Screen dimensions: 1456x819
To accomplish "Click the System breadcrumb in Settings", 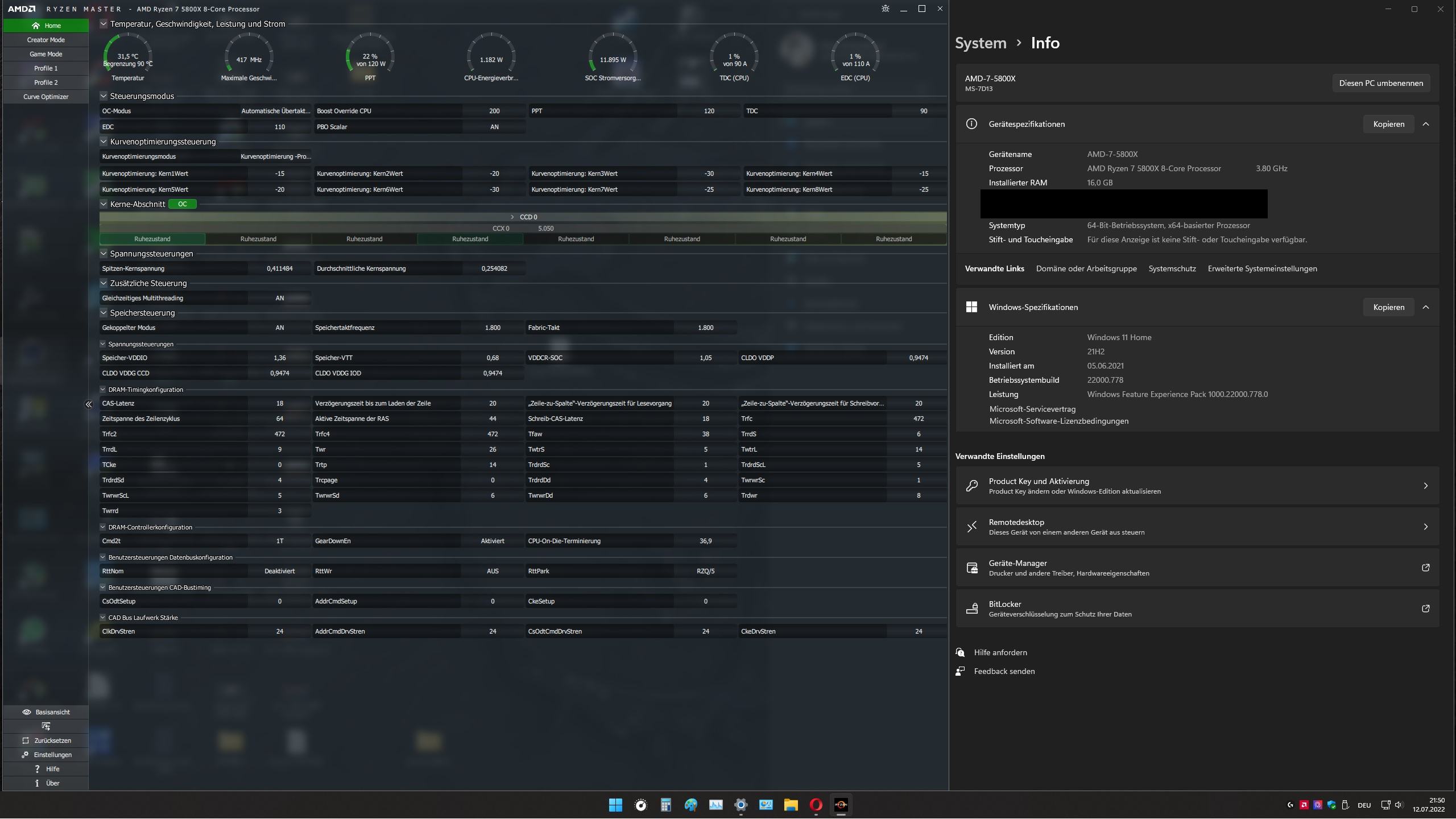I will (981, 43).
